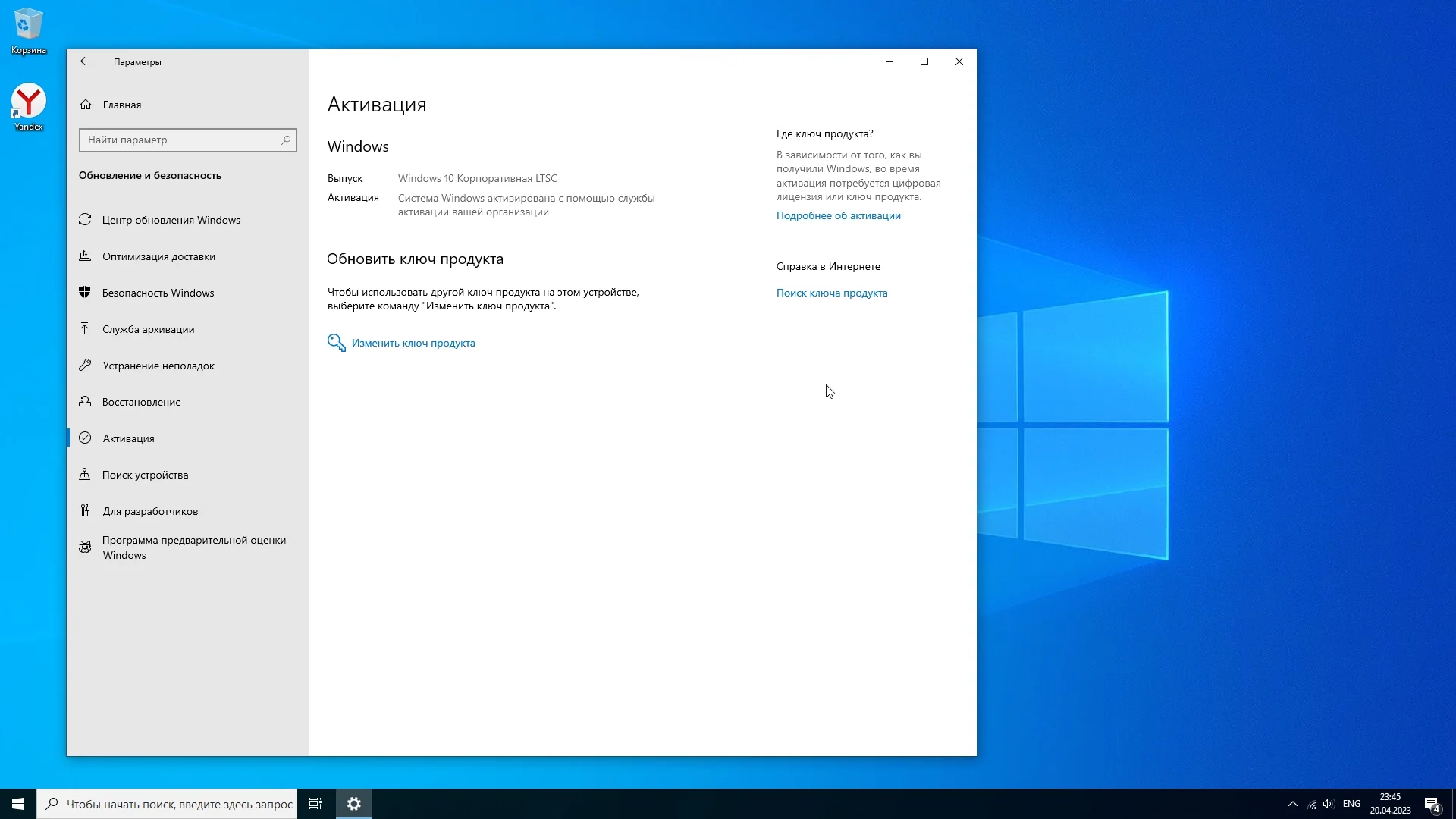Open Для разработчиков settings
This screenshot has height=819, width=1456.
(x=150, y=512)
